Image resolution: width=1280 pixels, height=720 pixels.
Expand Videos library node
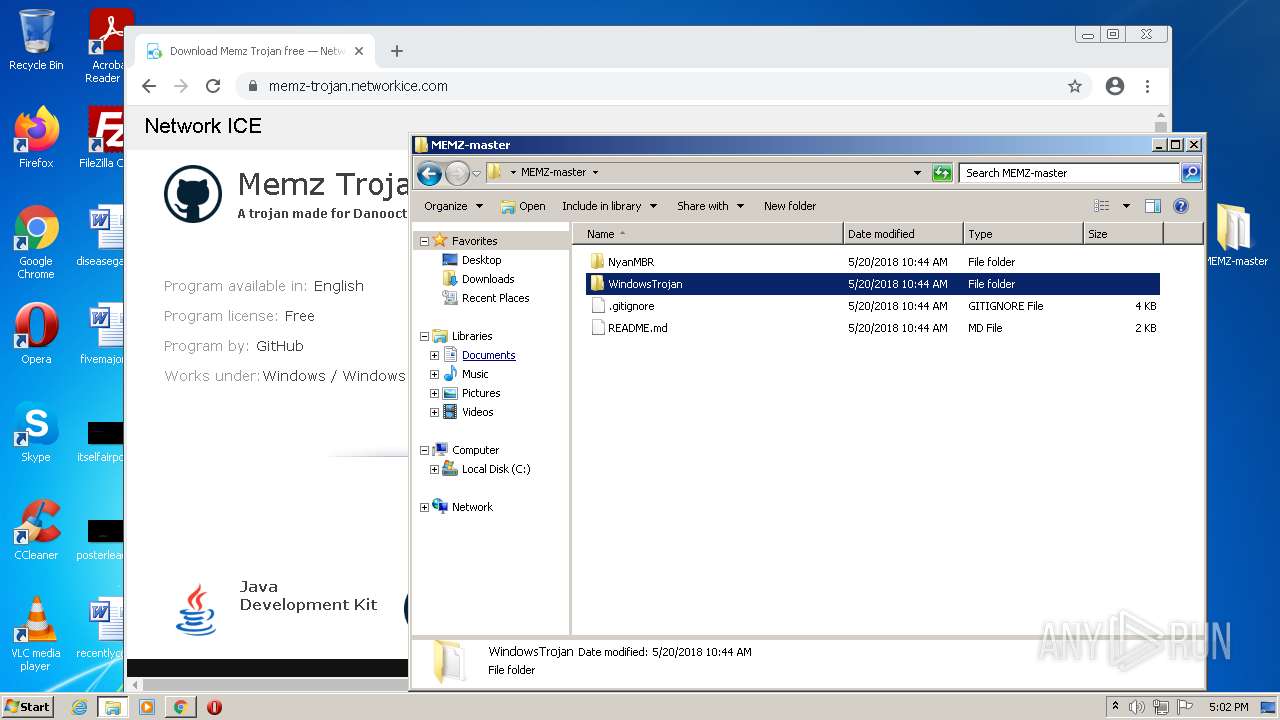(434, 412)
